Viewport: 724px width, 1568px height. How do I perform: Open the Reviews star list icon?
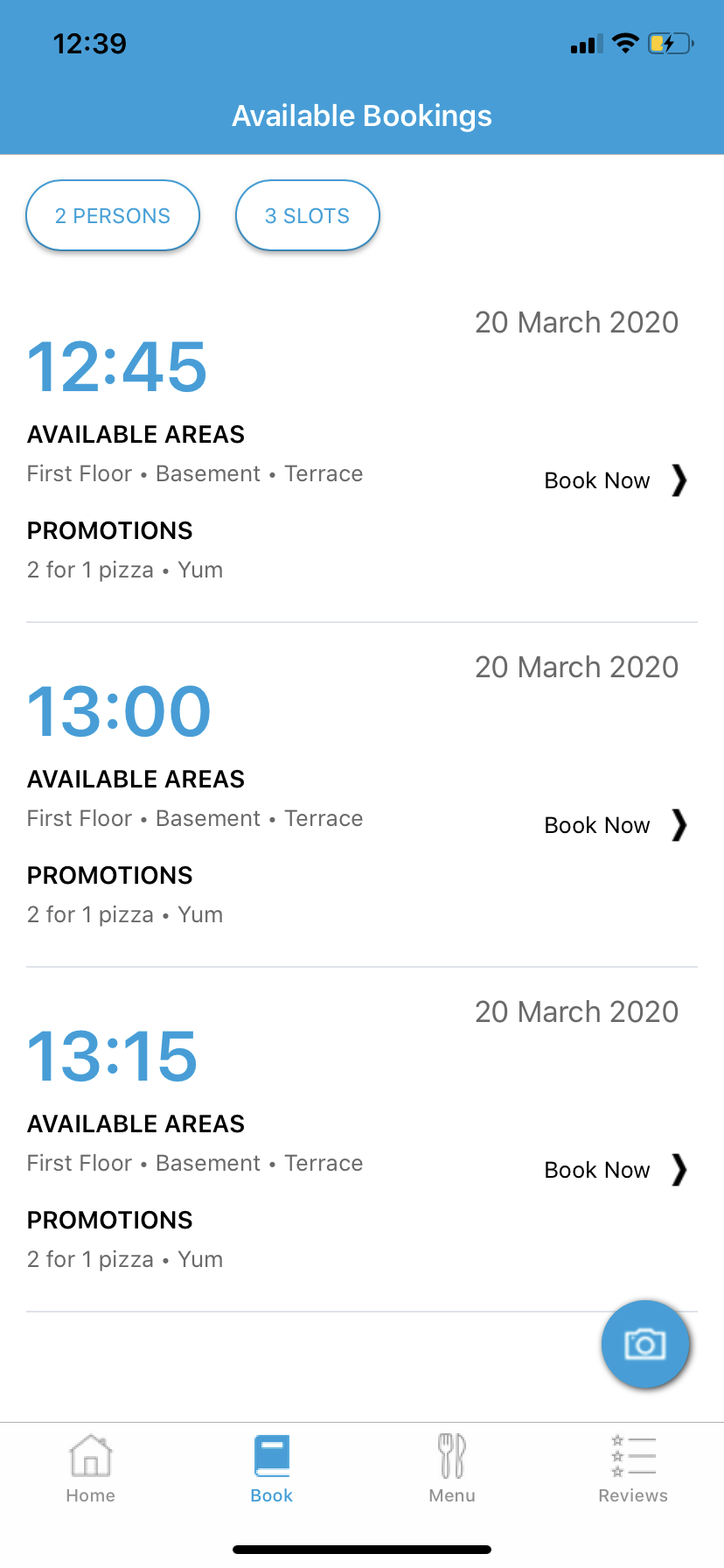633,1456
